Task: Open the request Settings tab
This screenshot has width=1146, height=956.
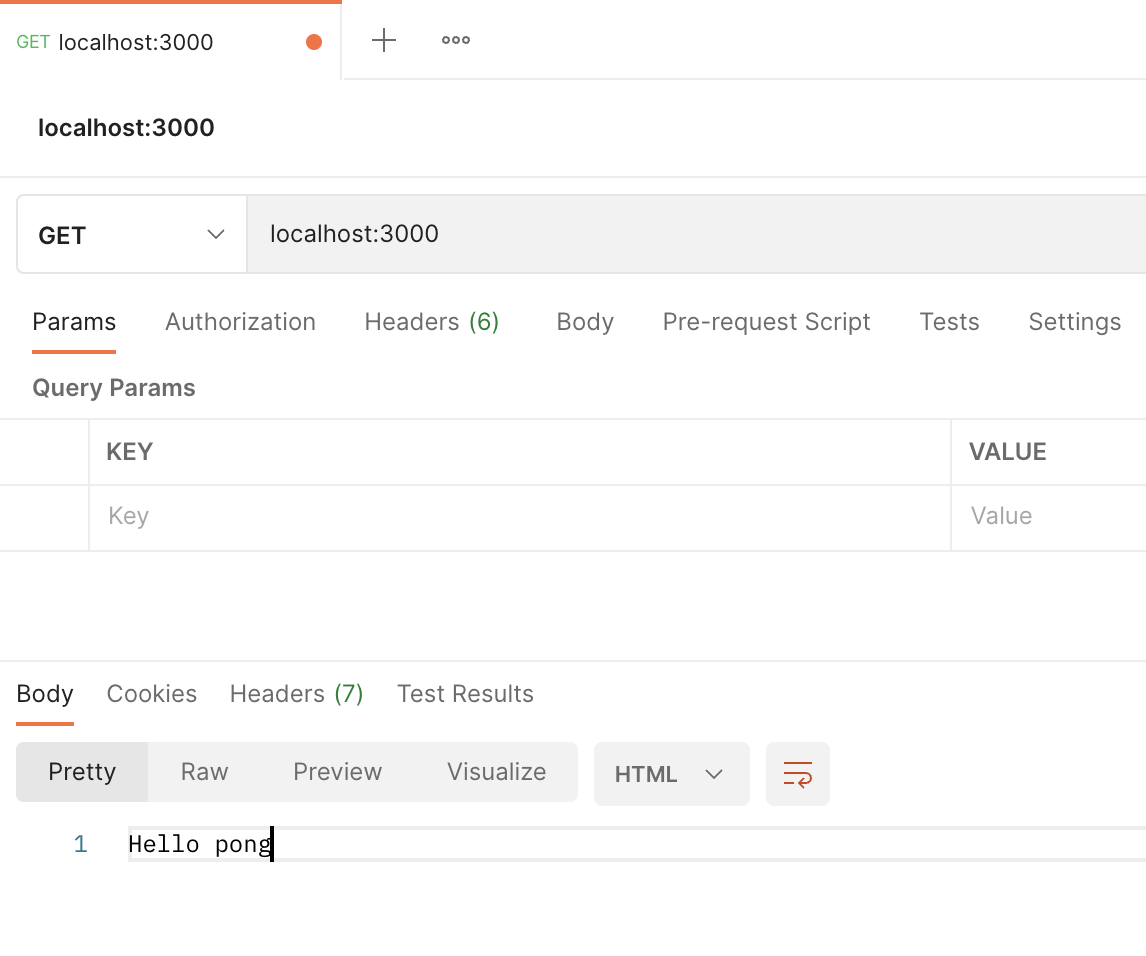Action: coord(1074,322)
